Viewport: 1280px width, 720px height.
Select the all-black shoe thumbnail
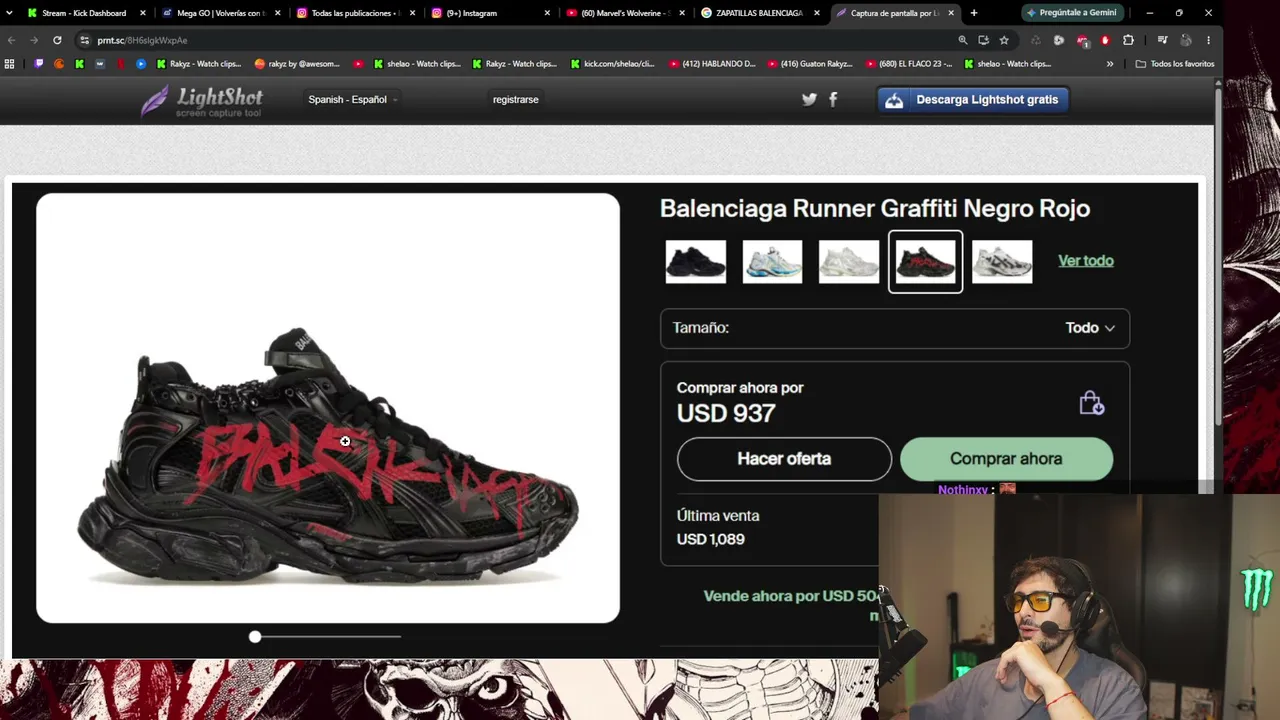point(696,262)
